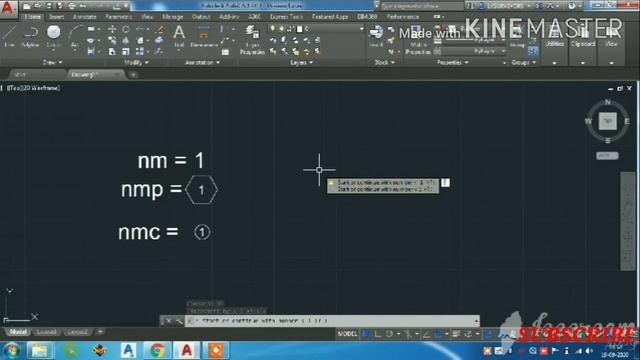Open the Express Tools ribbon tab
This screenshot has width=640, height=360.
[x=286, y=17]
